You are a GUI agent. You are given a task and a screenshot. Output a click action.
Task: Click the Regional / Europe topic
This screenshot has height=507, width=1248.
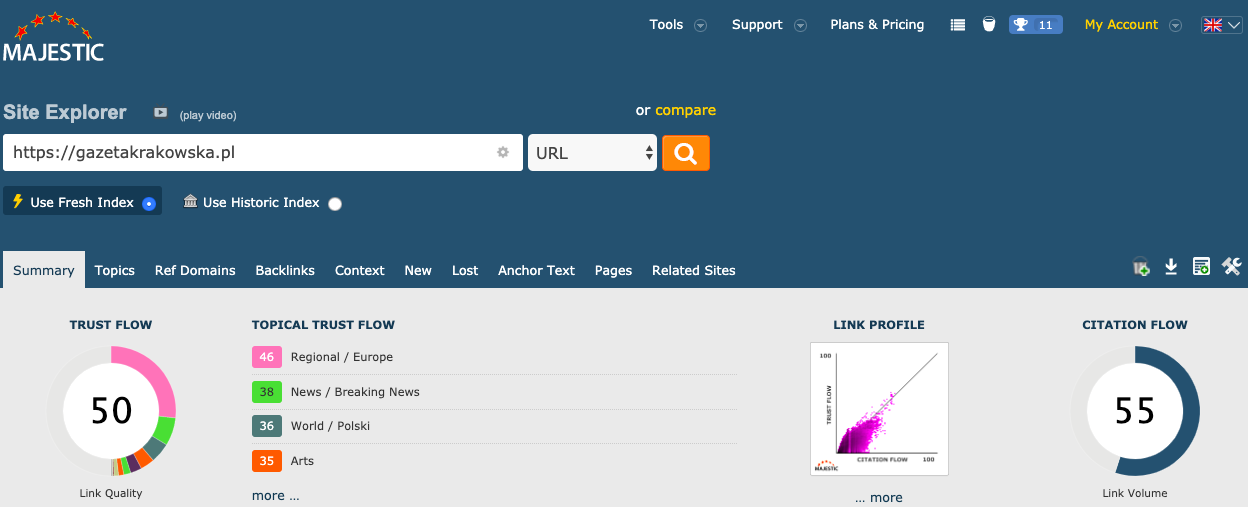click(x=342, y=357)
